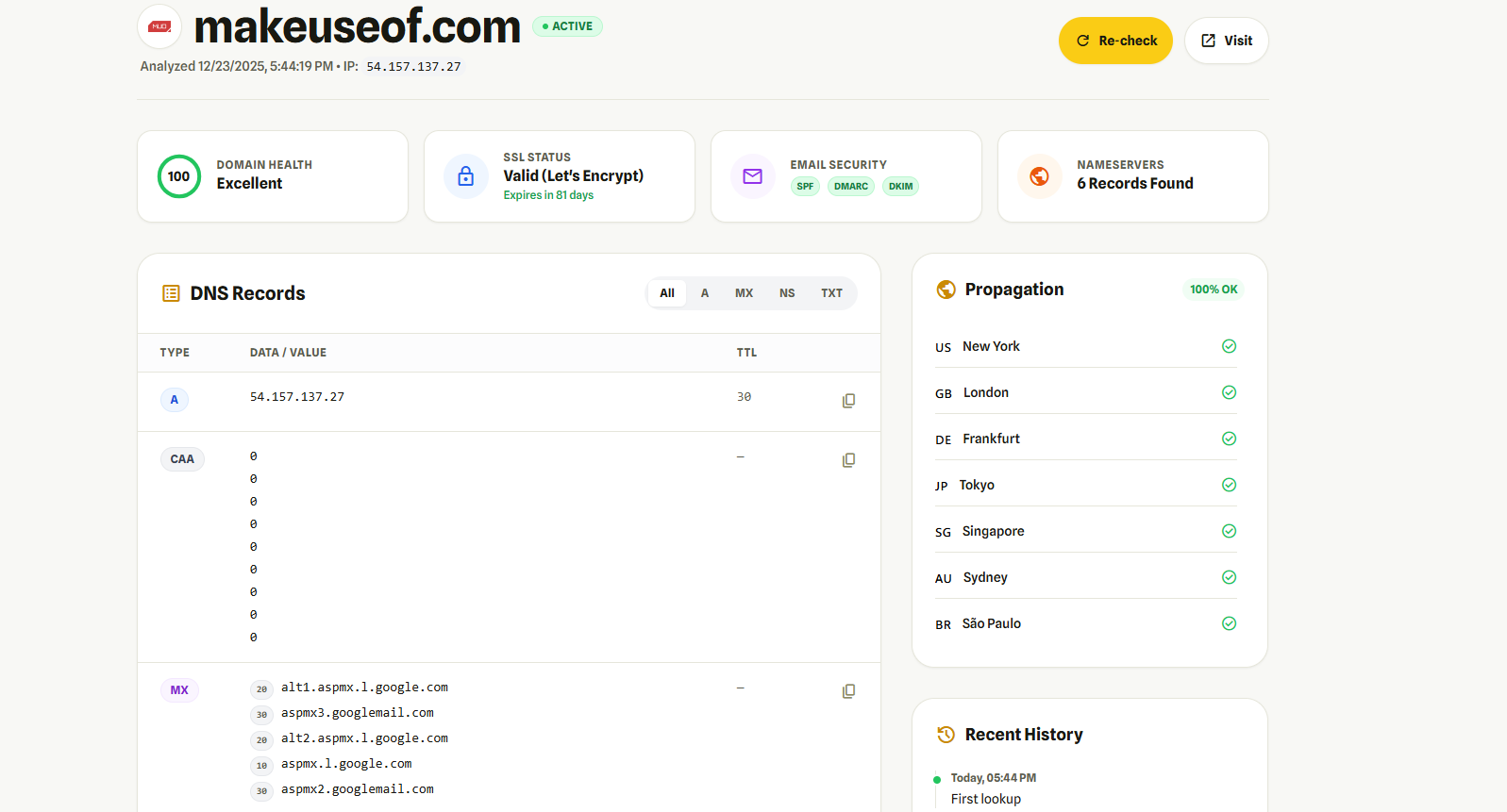Click the London propagation checkmark
Image resolution: width=1507 pixels, height=812 pixels.
1230,392
